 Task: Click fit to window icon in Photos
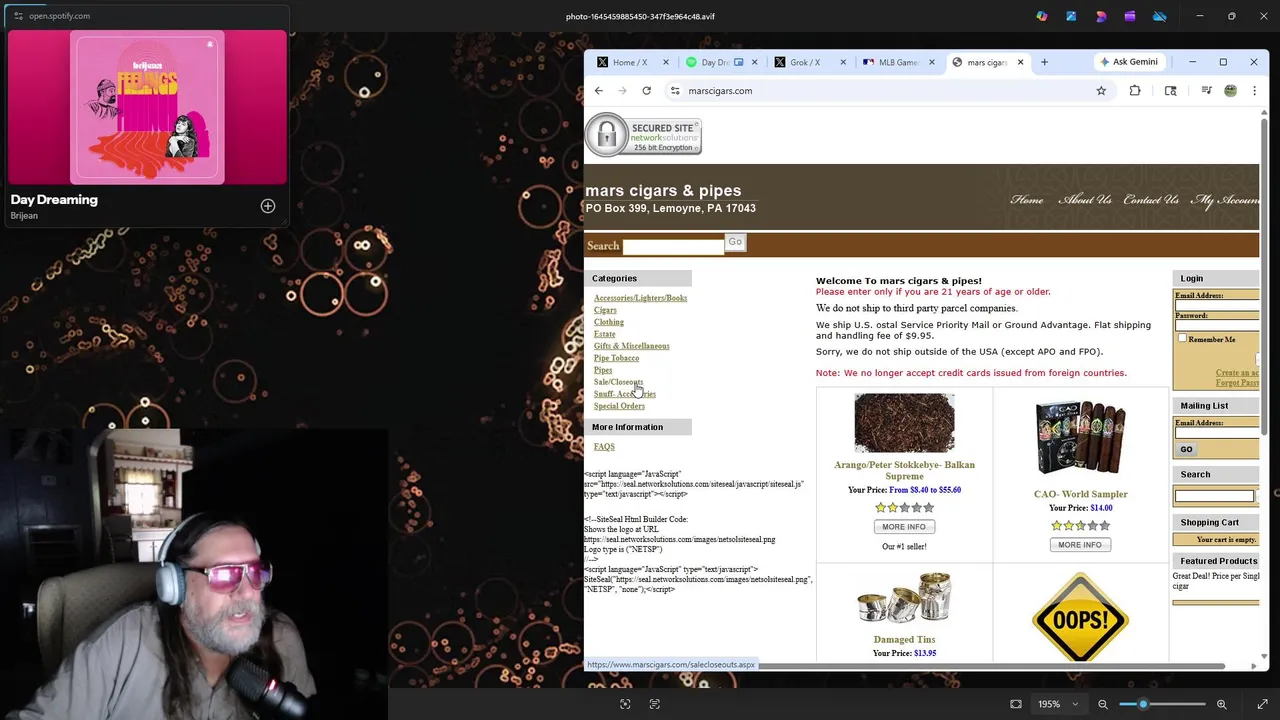point(1016,704)
